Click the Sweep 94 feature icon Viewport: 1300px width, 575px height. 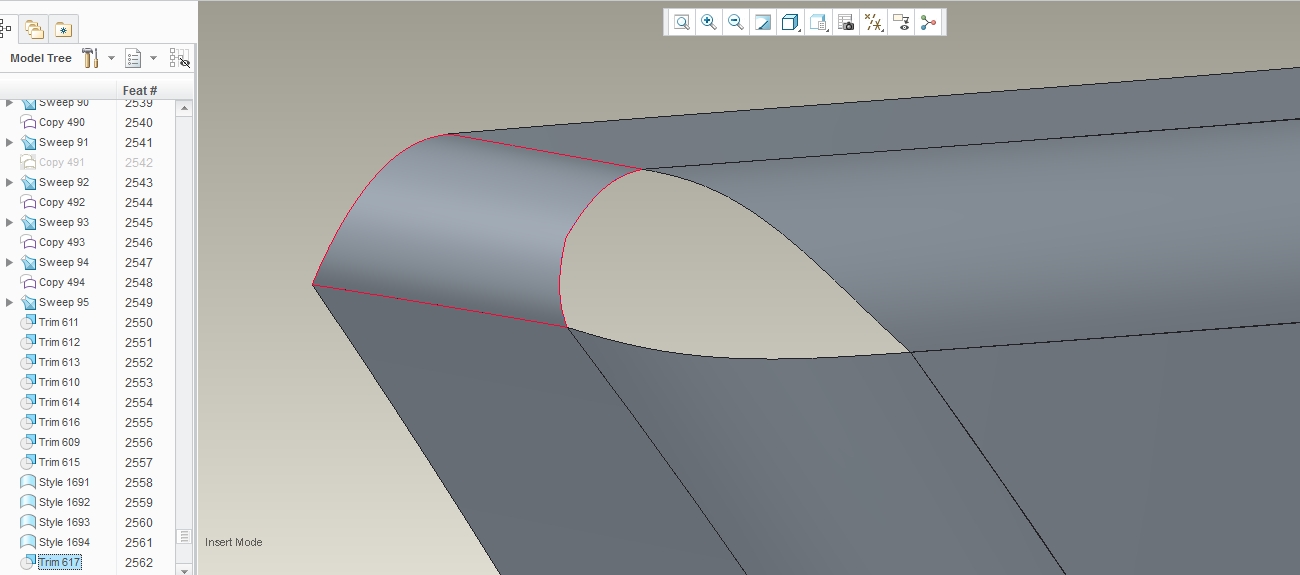click(x=28, y=262)
